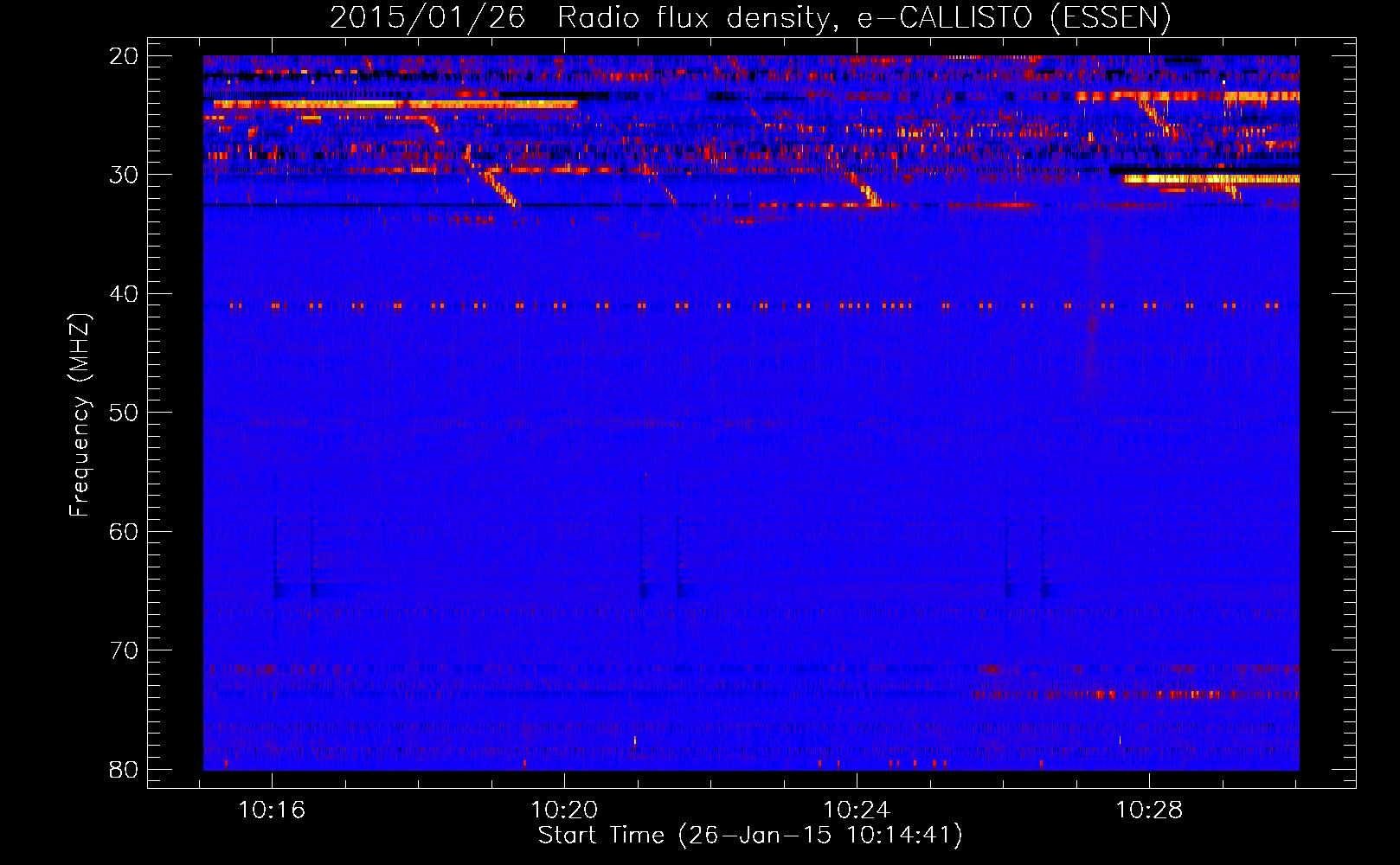Click the 10:16 time tick label
This screenshot has width=1400, height=865.
(x=272, y=811)
